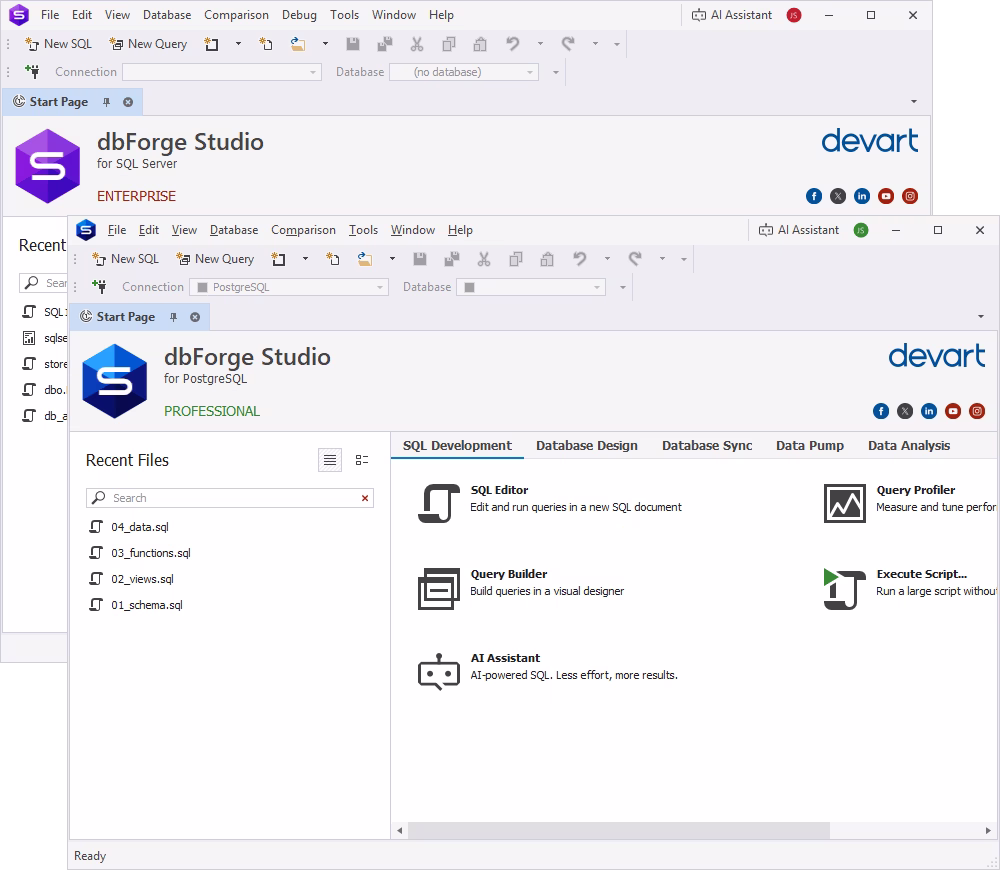
Task: Click Redo icon in SQL Server window toolbar
Action: point(568,44)
